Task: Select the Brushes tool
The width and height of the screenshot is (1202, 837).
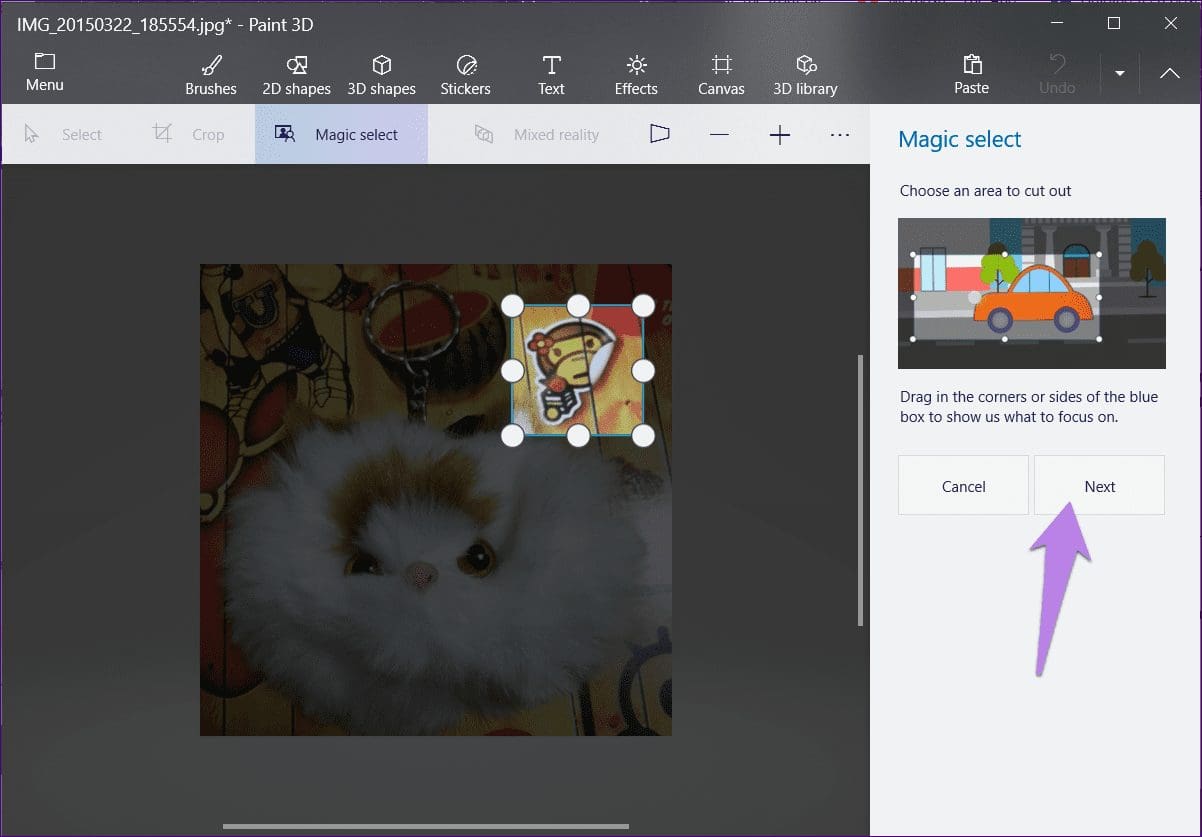Action: 211,75
